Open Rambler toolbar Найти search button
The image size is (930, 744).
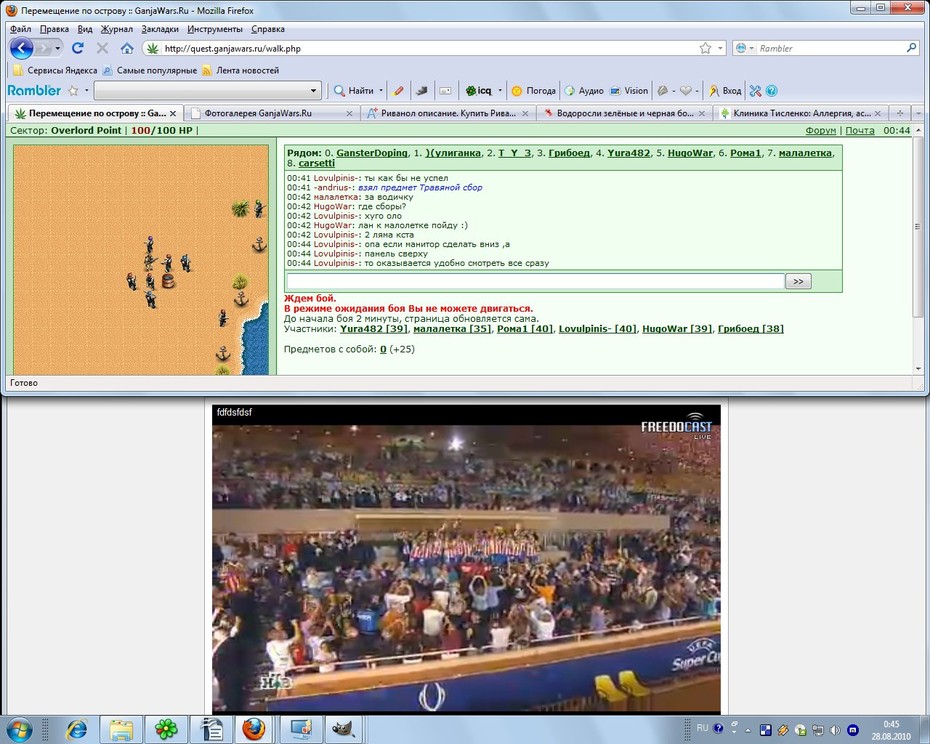[x=354, y=91]
